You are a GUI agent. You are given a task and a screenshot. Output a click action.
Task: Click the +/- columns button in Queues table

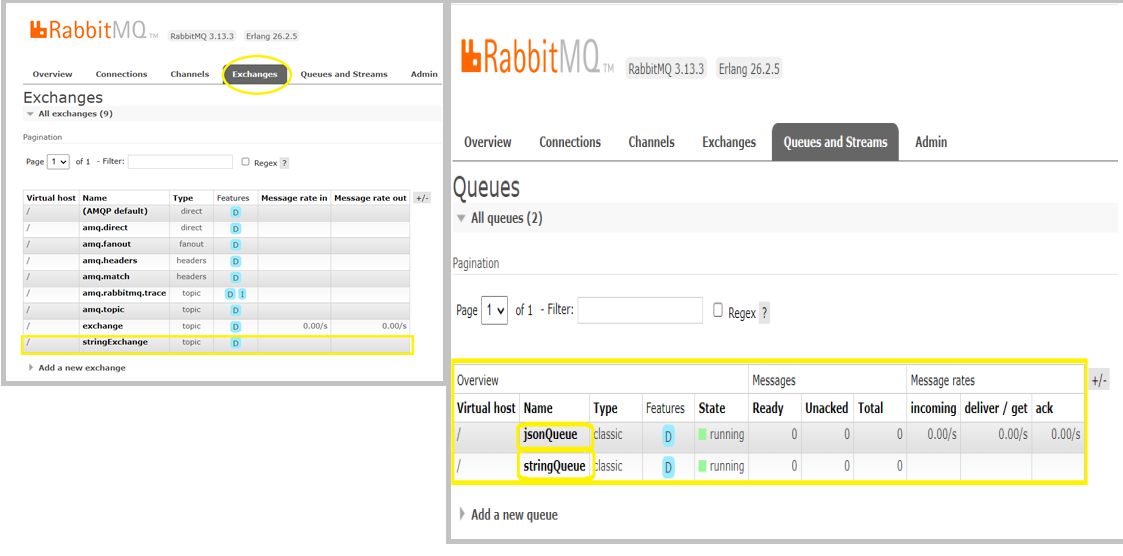(x=1098, y=380)
